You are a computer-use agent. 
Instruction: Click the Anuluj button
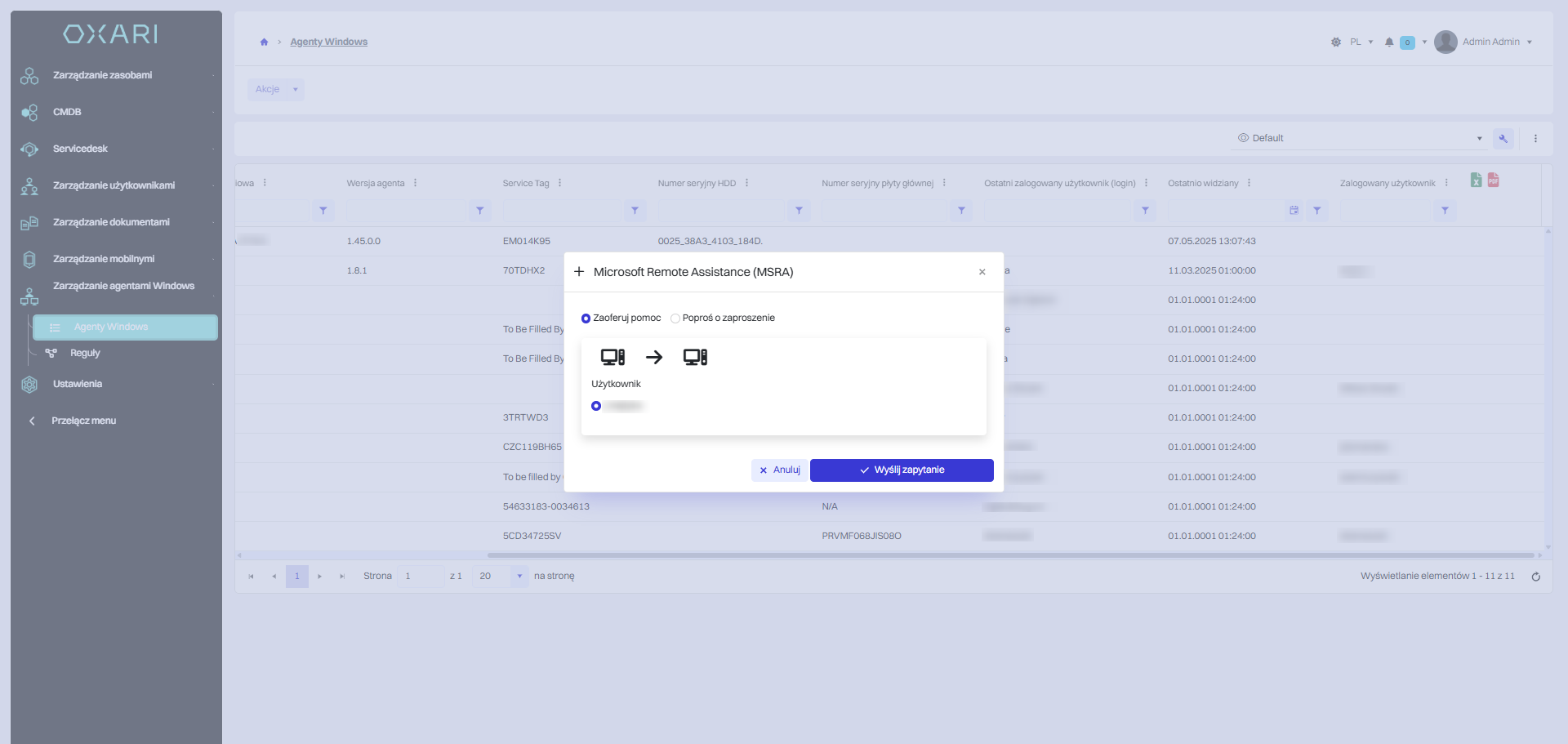tap(779, 470)
